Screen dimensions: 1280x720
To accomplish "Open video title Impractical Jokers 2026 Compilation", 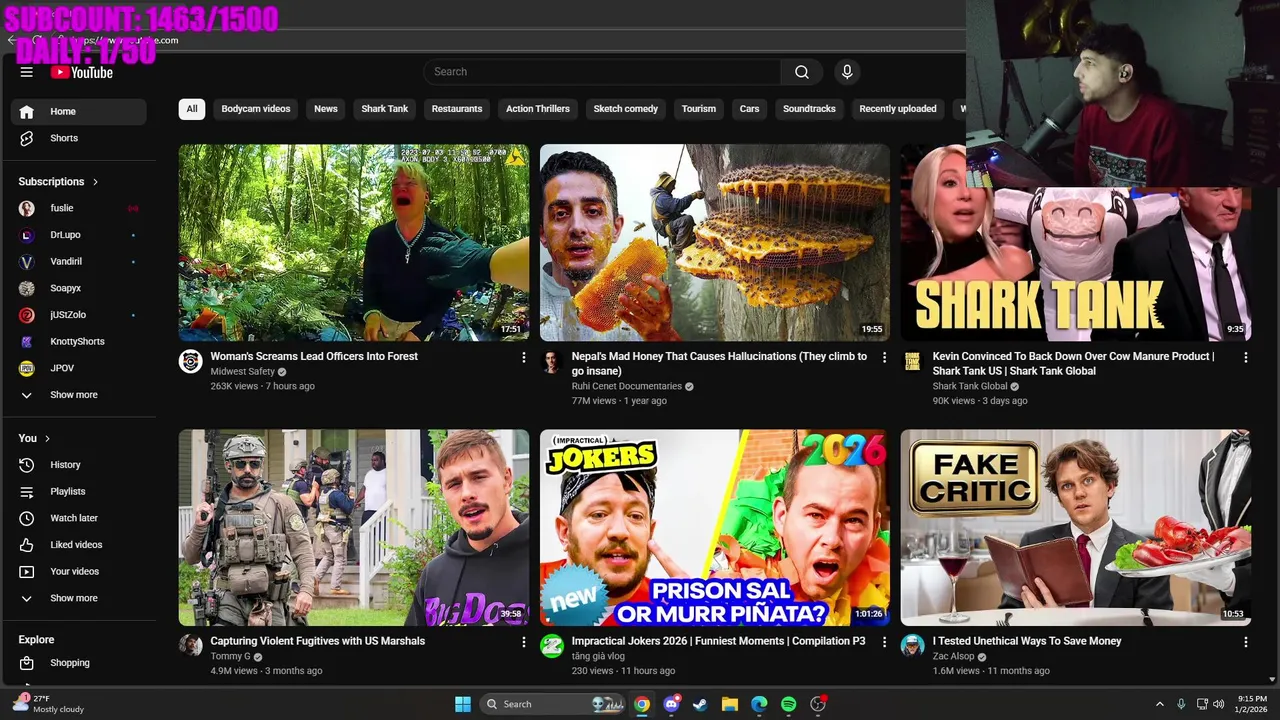I will pos(718,641).
